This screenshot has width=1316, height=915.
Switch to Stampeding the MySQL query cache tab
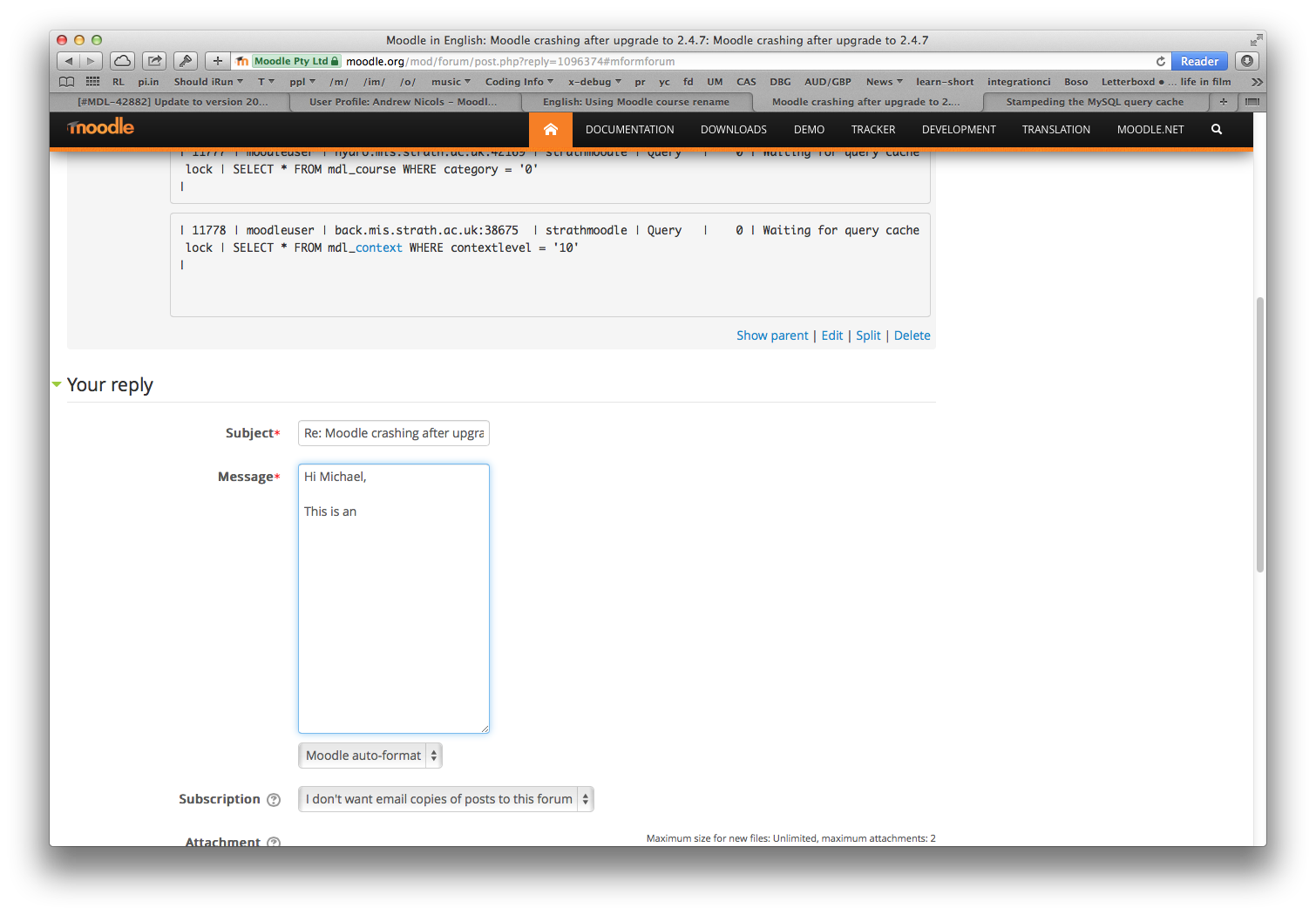pos(1095,102)
